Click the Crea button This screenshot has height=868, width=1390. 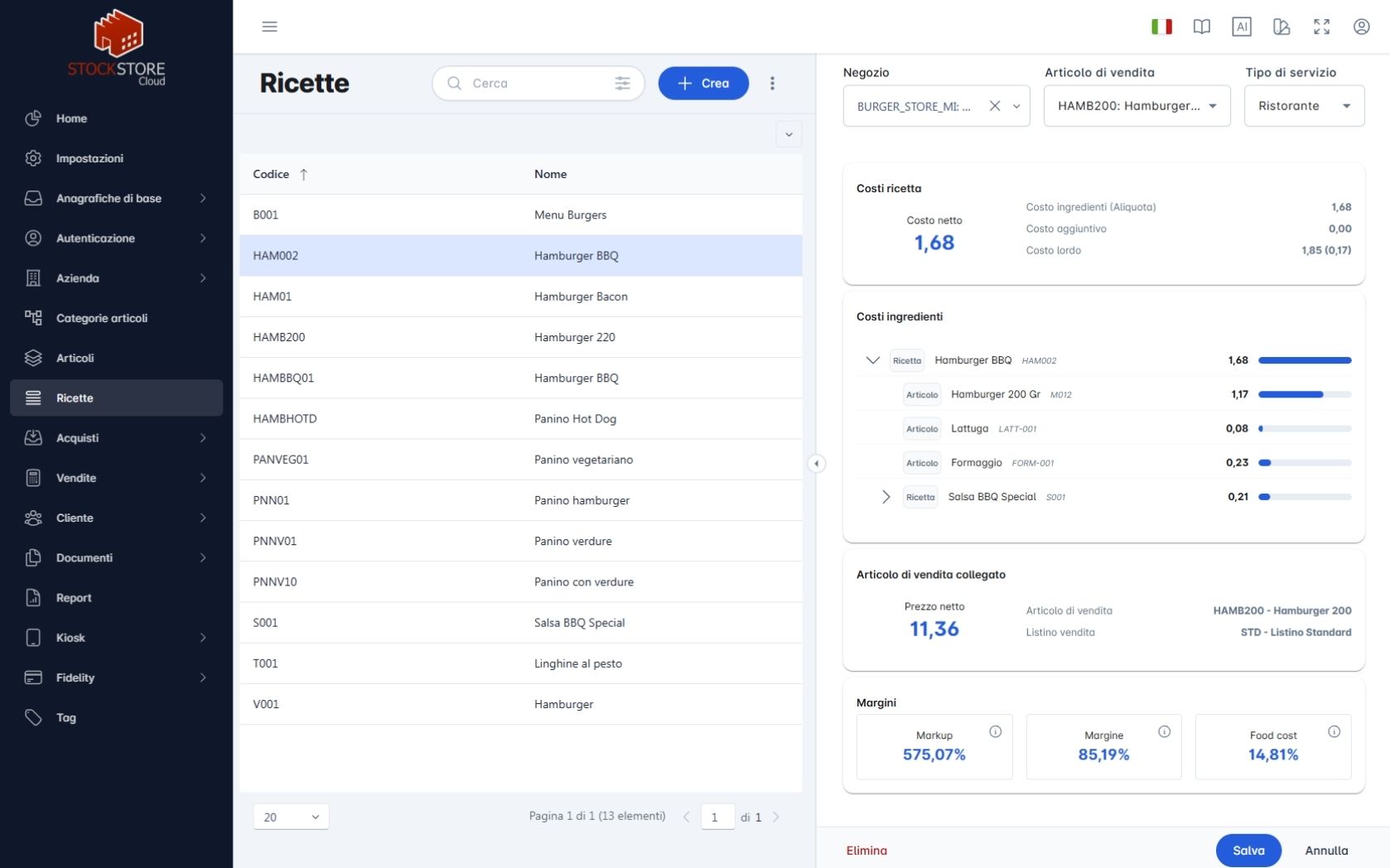(703, 83)
